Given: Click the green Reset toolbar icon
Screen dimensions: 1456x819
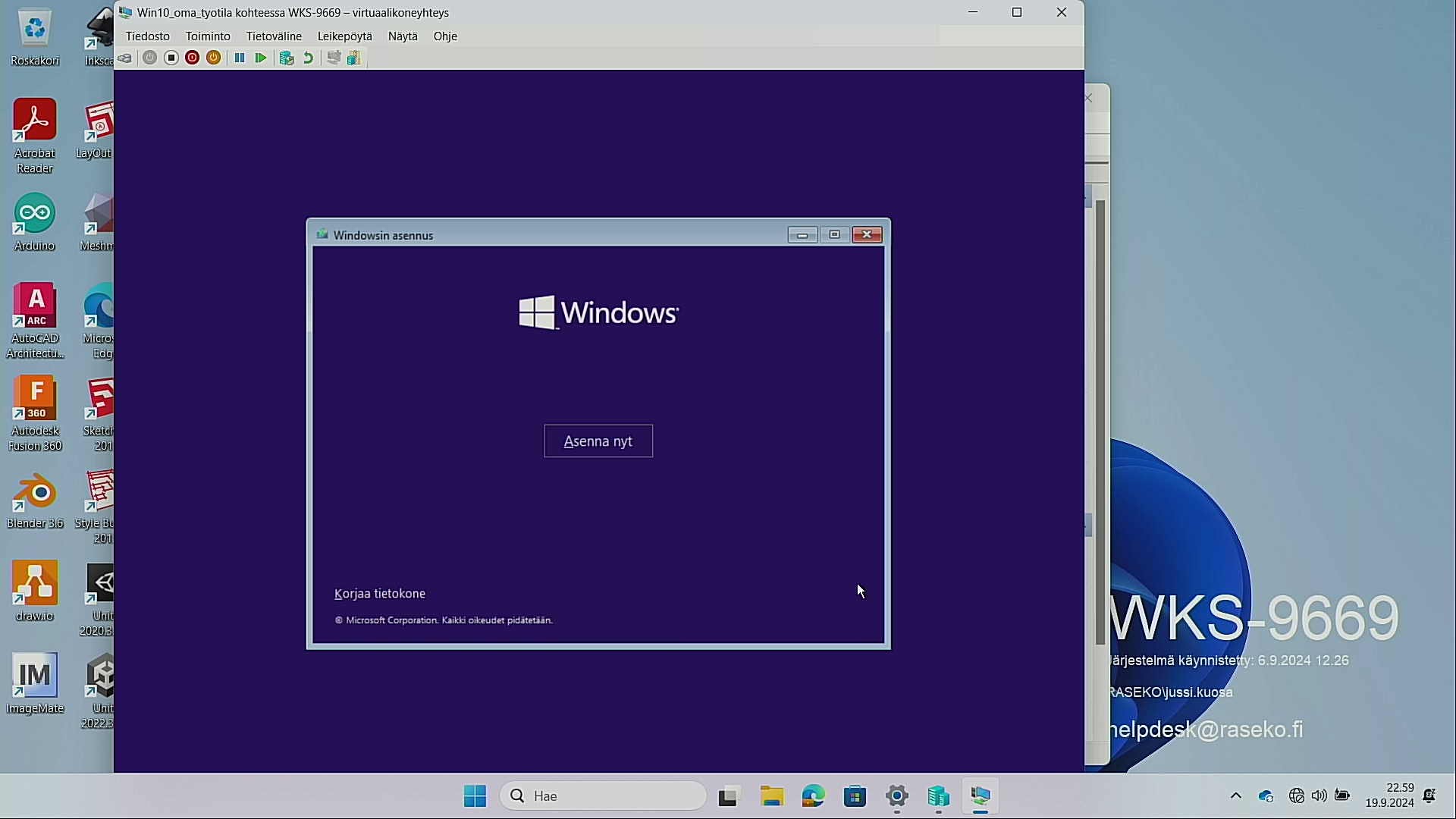Looking at the screenshot, I should [261, 58].
